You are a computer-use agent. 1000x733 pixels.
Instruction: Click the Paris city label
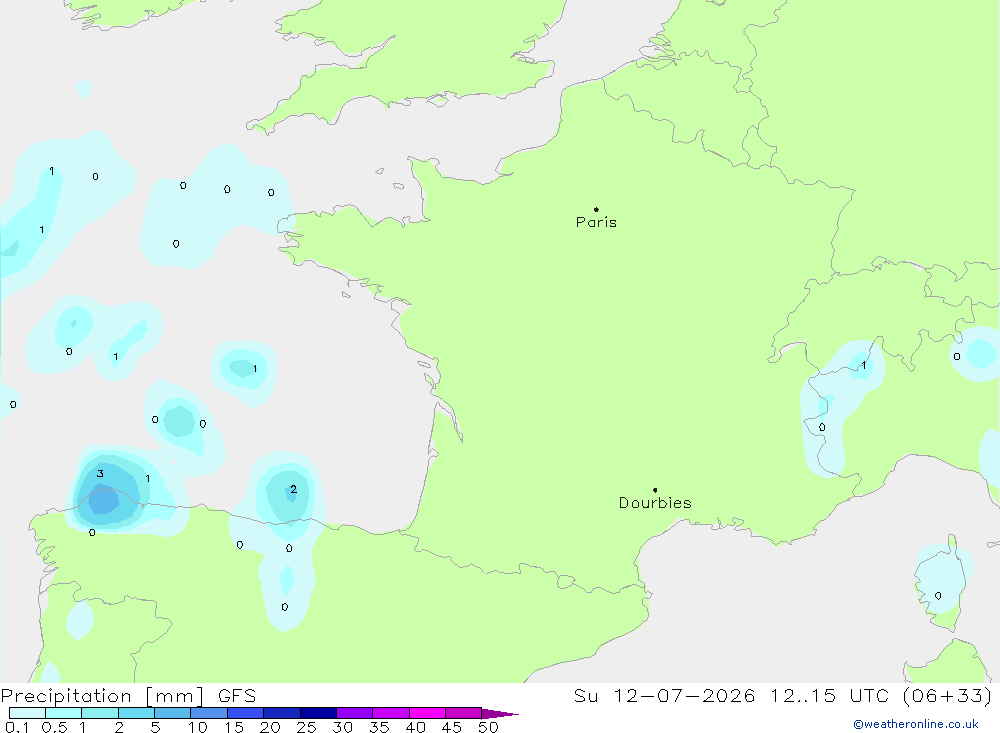click(x=596, y=222)
